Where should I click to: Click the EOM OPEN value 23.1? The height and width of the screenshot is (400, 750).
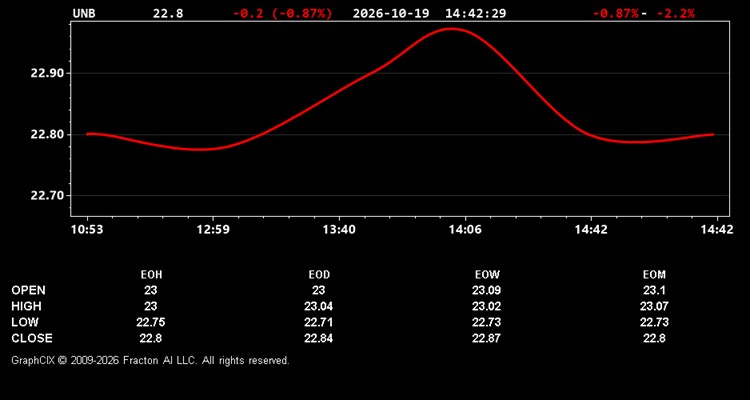point(654,290)
